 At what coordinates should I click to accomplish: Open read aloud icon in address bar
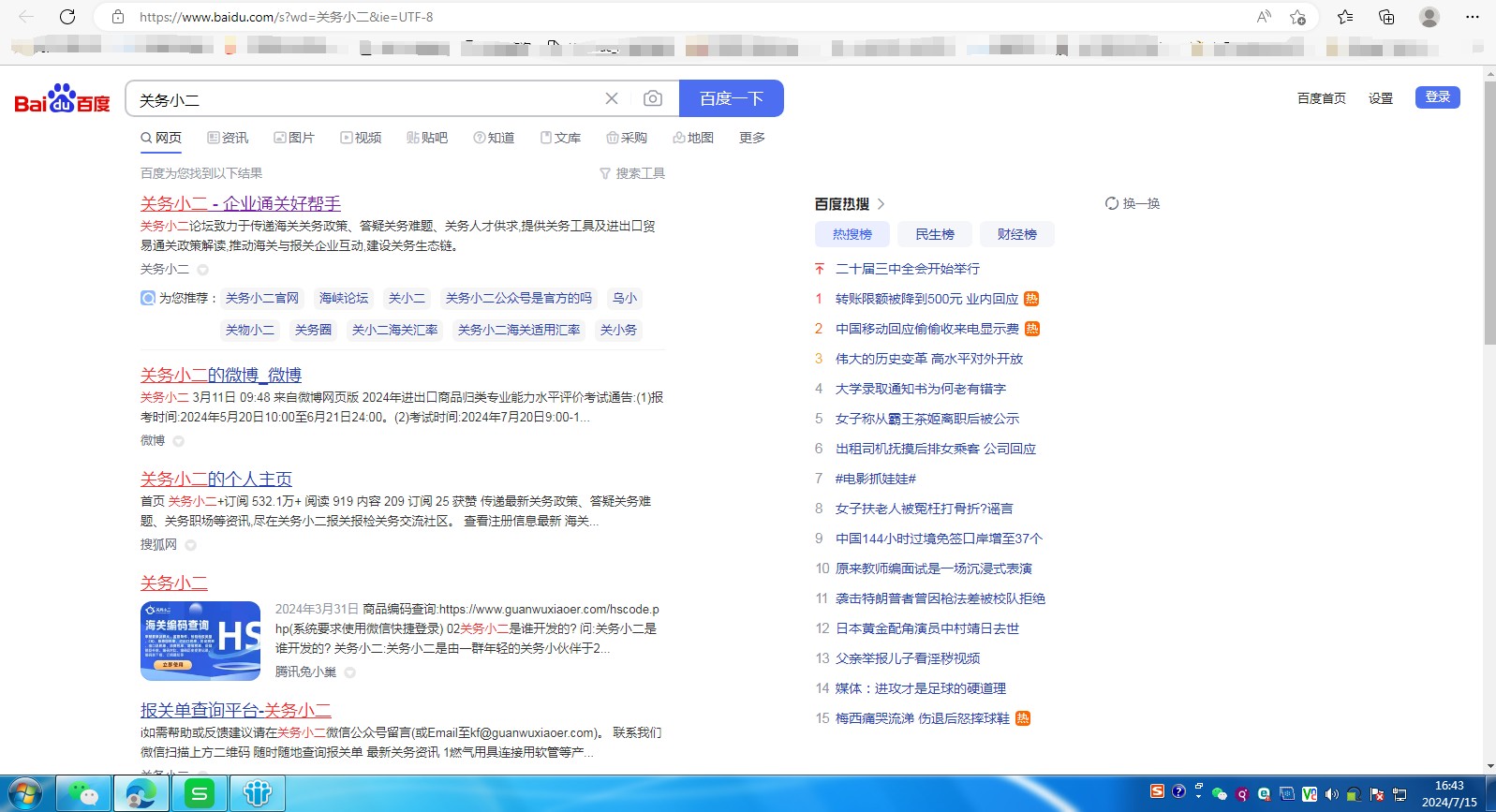1264,17
